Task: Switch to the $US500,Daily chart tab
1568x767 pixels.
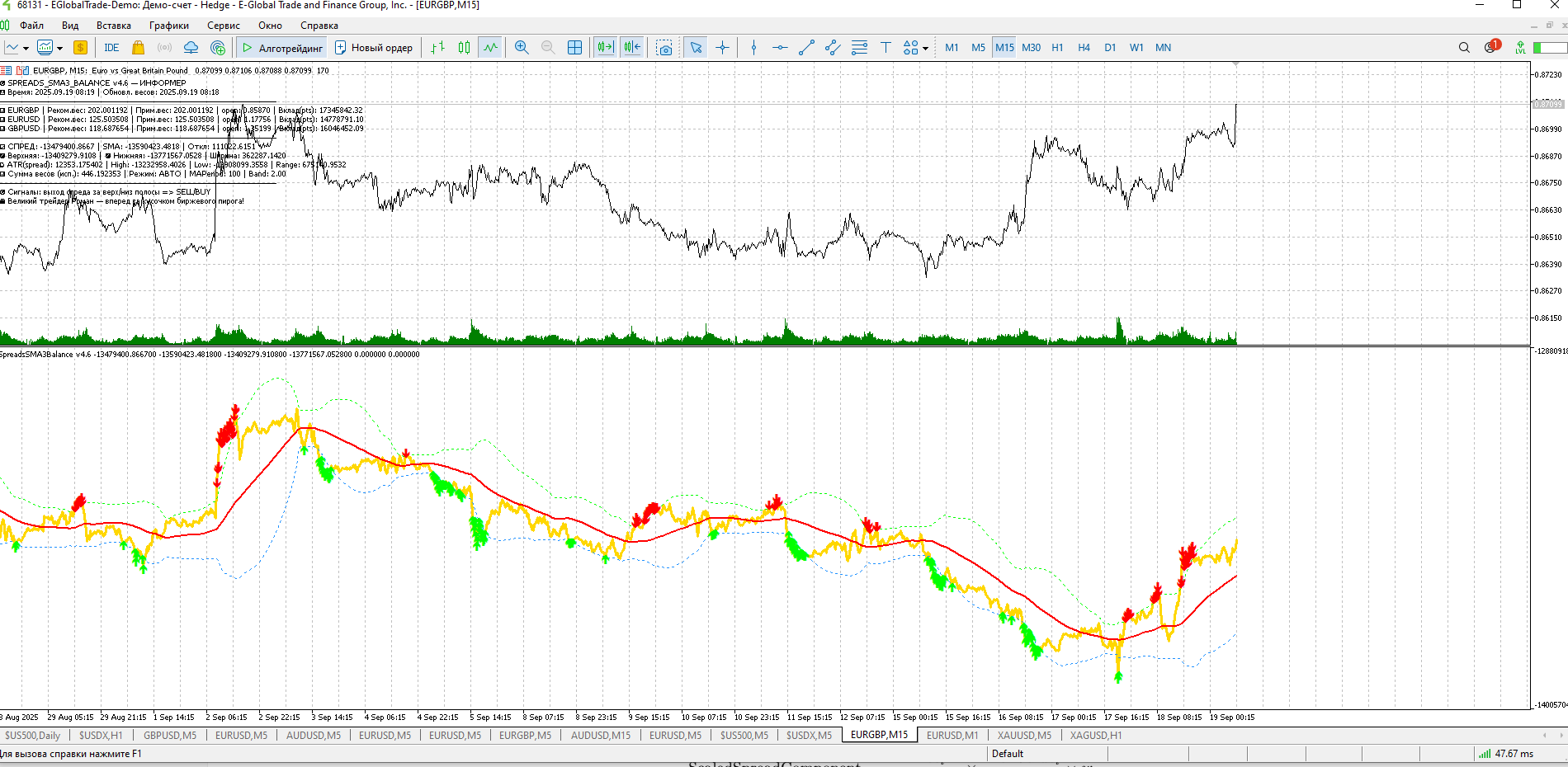Action: tap(33, 736)
